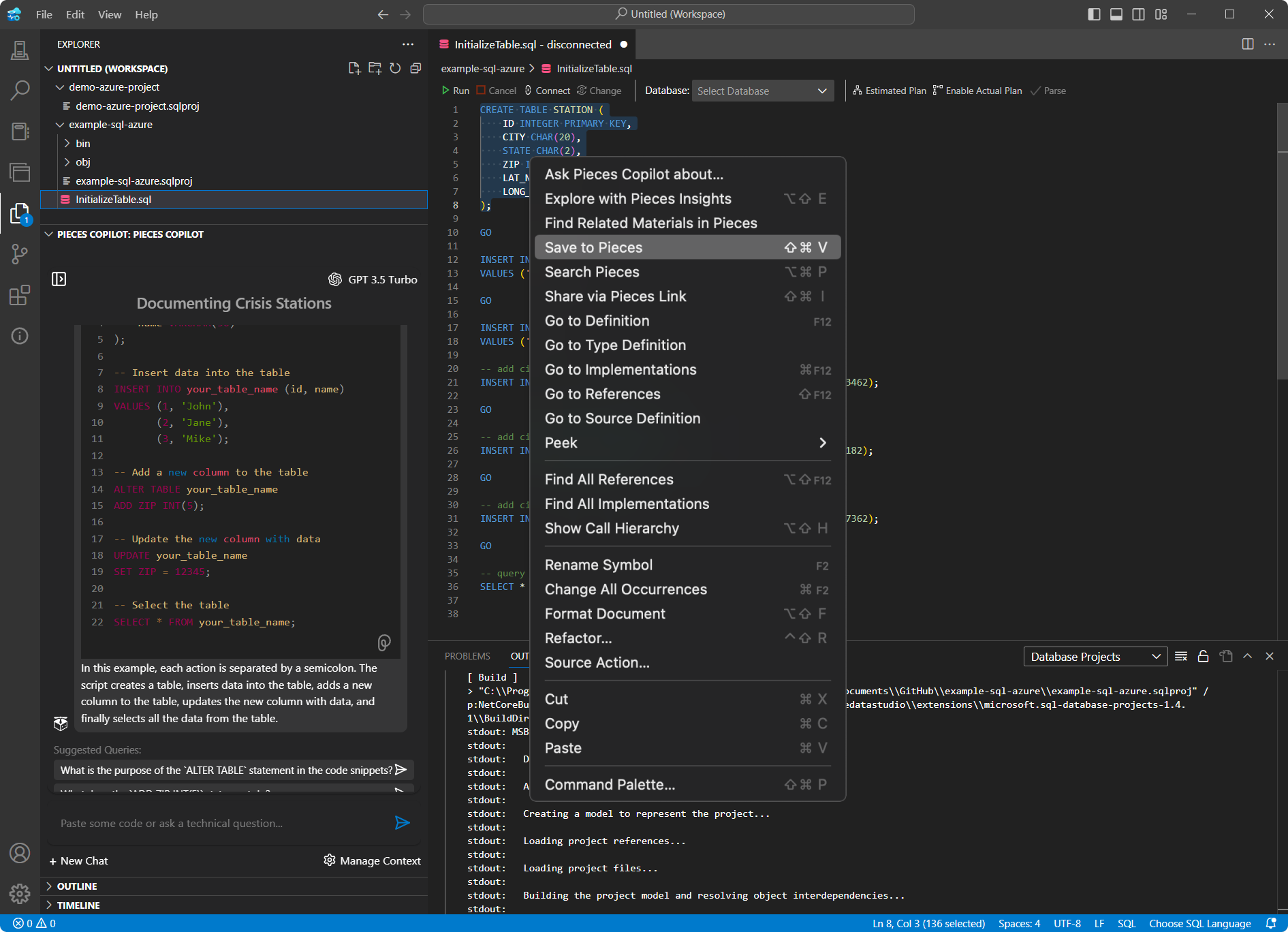Toggle the bottom panel from the title bar
The image size is (1288, 932).
tap(1116, 14)
